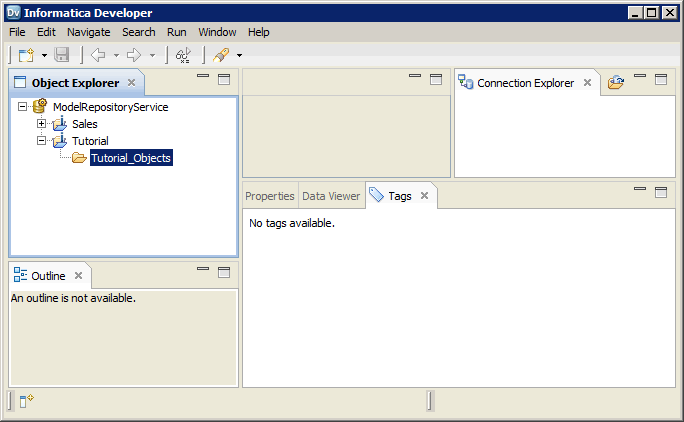684x422 pixels.
Task: Open the Window menu
Action: [x=217, y=32]
